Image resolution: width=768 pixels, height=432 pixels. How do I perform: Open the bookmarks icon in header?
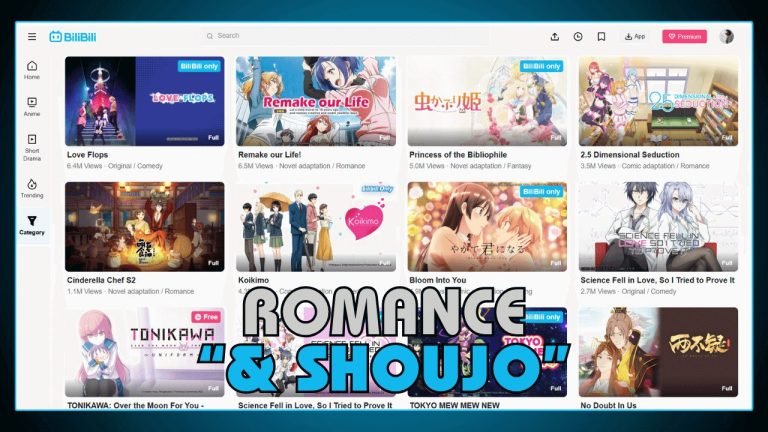coord(601,36)
